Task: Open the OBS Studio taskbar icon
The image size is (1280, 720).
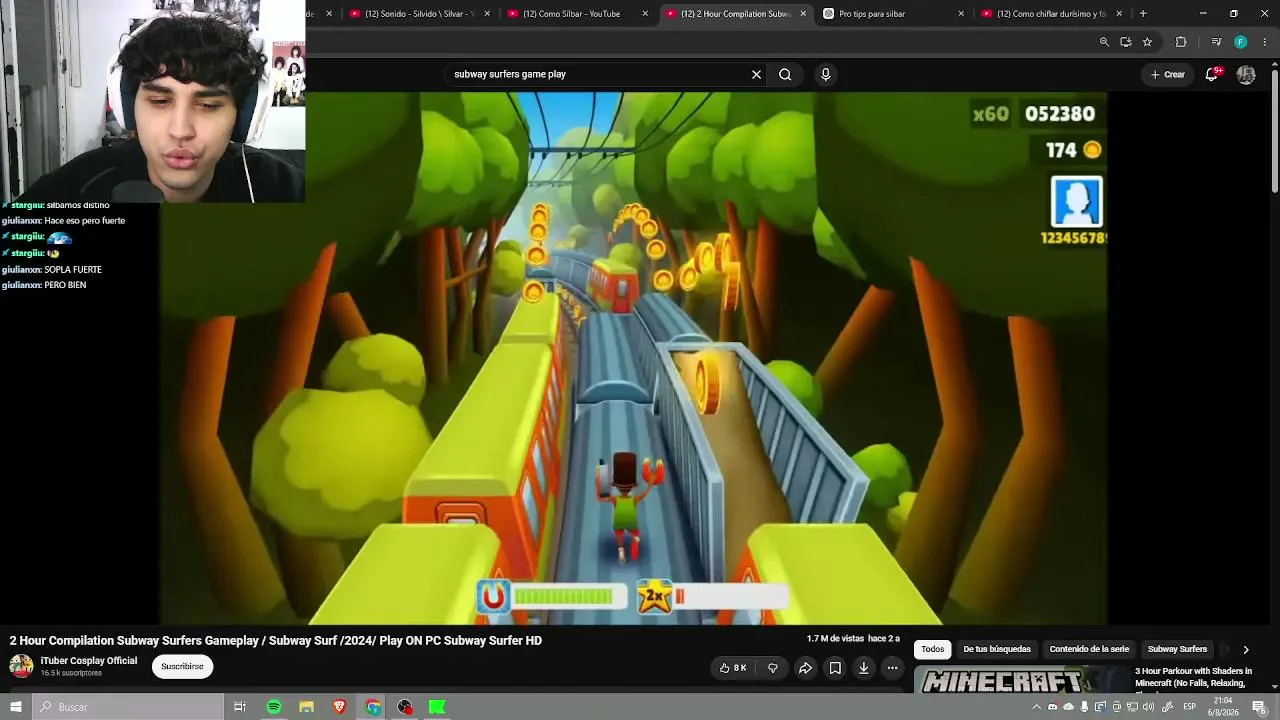Action: 405,707
